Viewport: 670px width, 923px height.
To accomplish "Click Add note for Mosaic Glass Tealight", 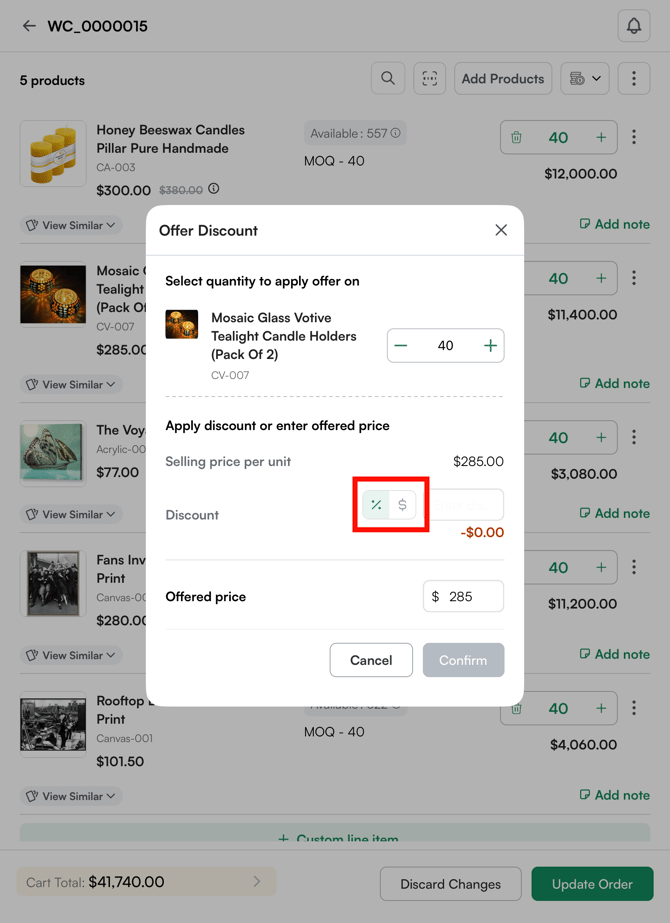I will (x=614, y=383).
